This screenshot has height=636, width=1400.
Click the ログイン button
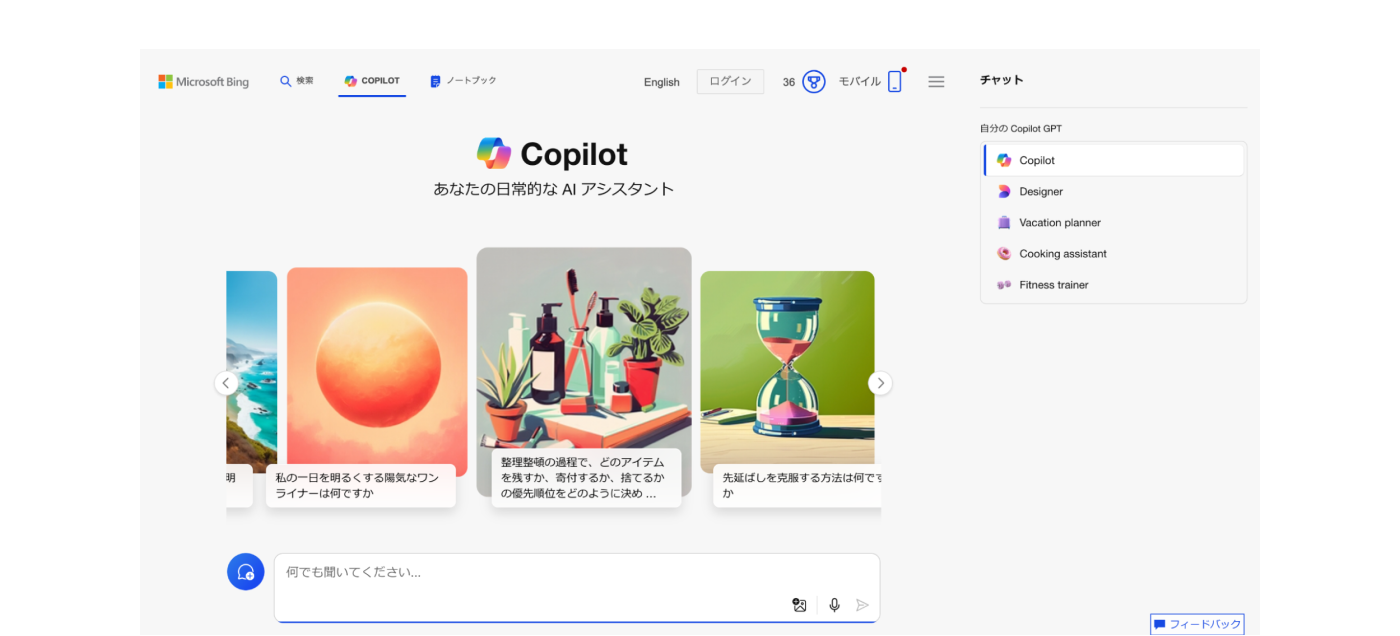730,82
